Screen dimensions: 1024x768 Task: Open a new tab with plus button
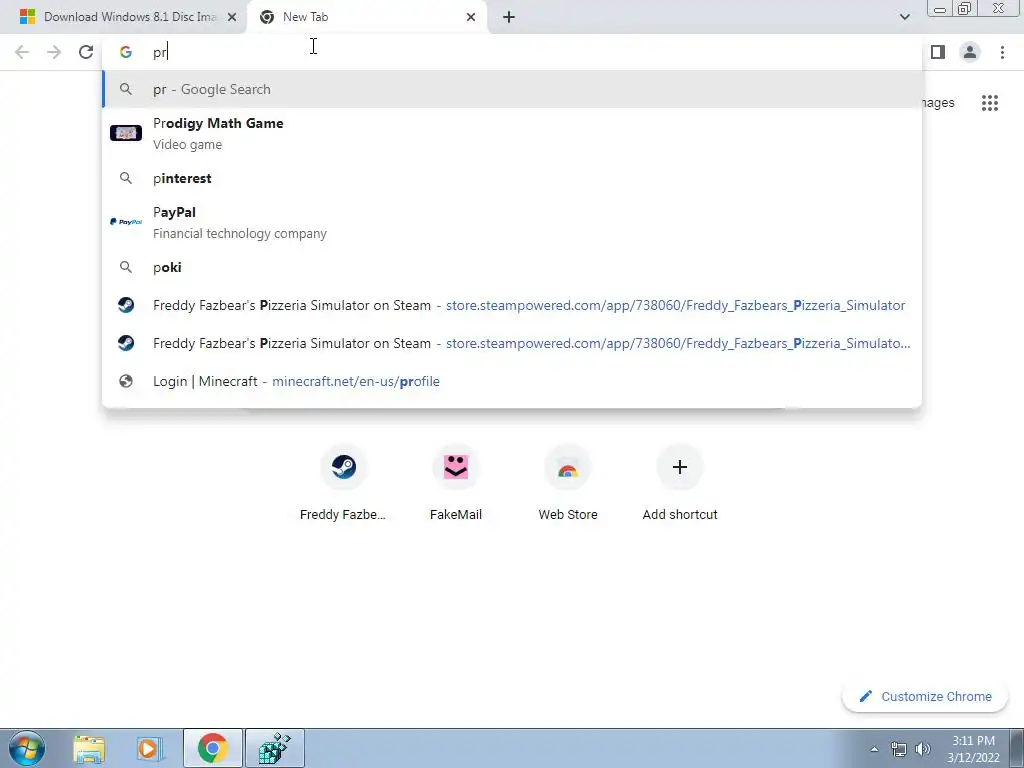tap(509, 17)
